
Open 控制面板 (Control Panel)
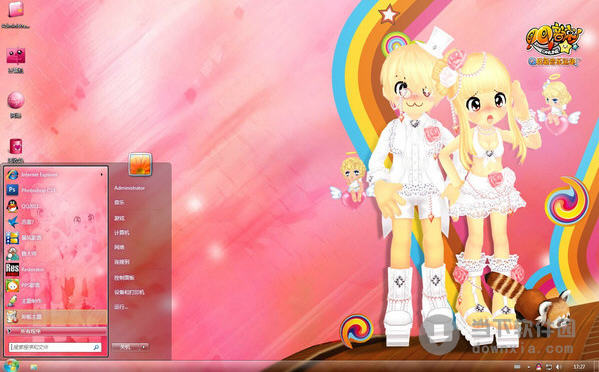coord(124,278)
